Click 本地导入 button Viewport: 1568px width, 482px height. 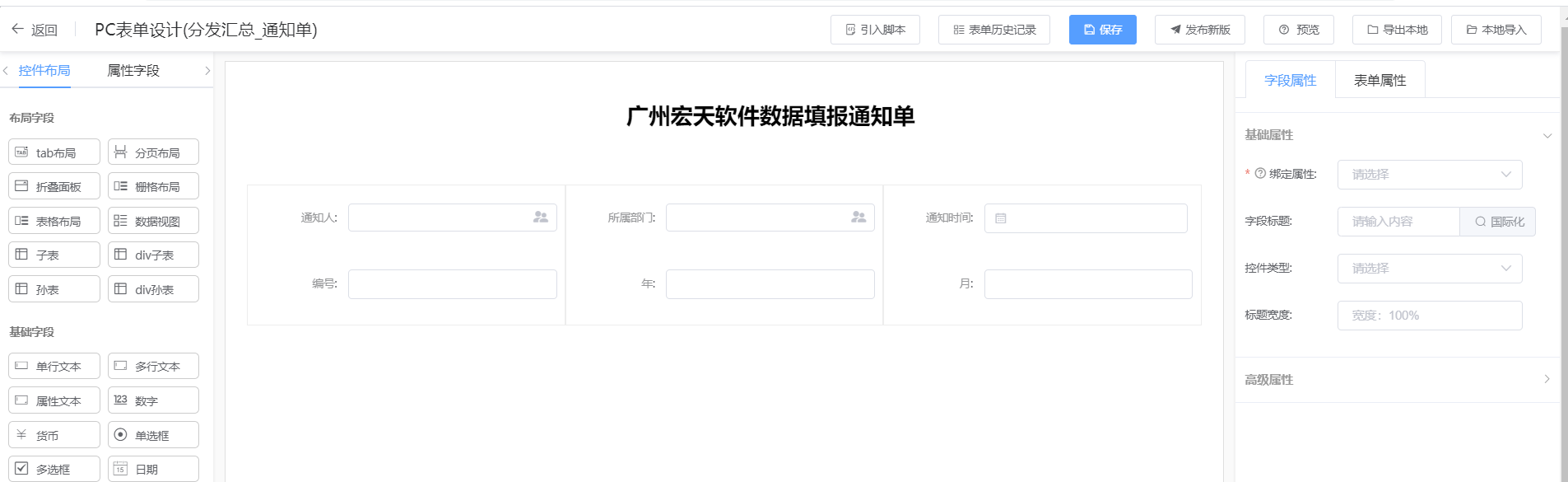[x=1496, y=30]
